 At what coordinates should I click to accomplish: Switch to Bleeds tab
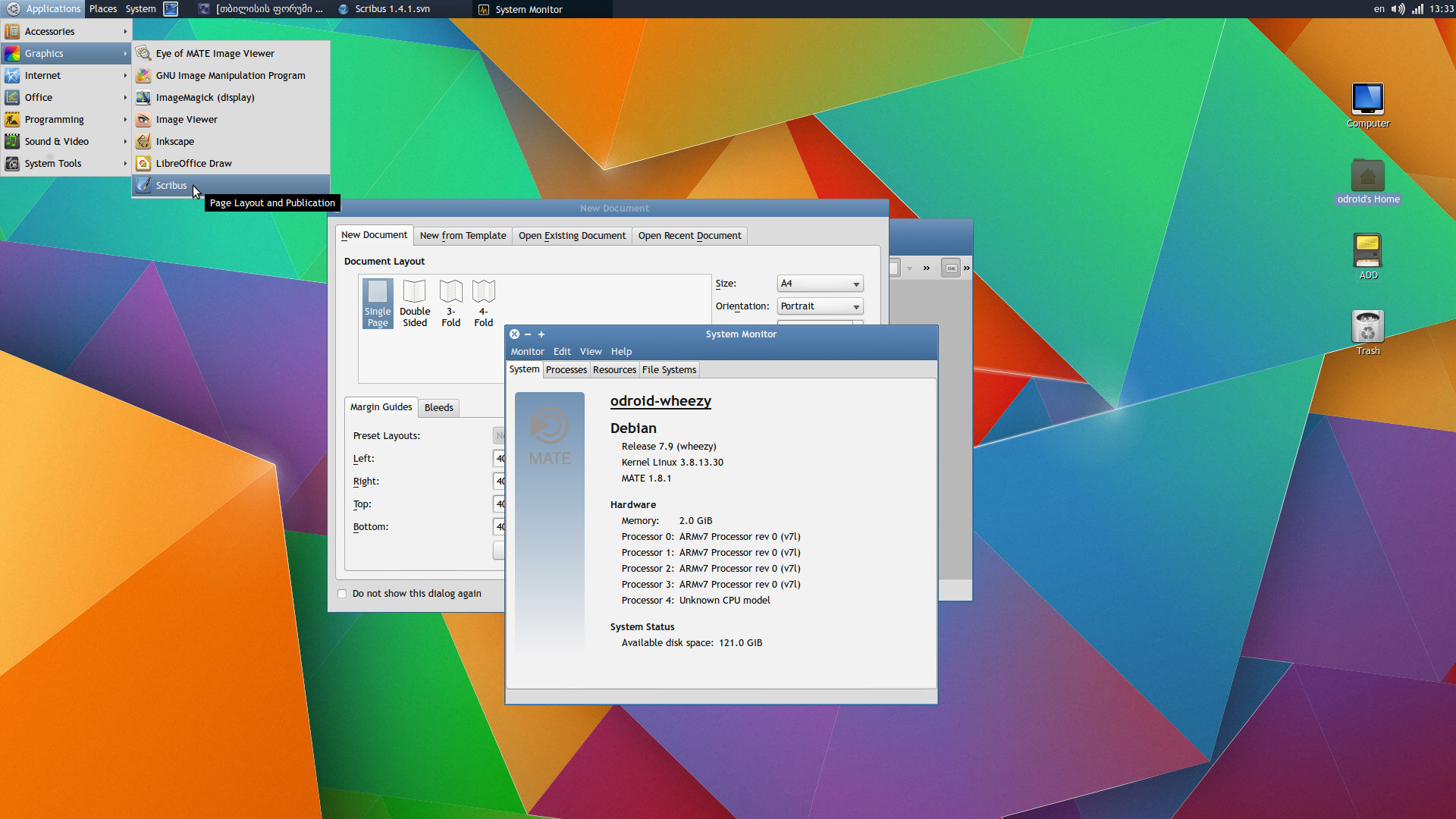438,408
